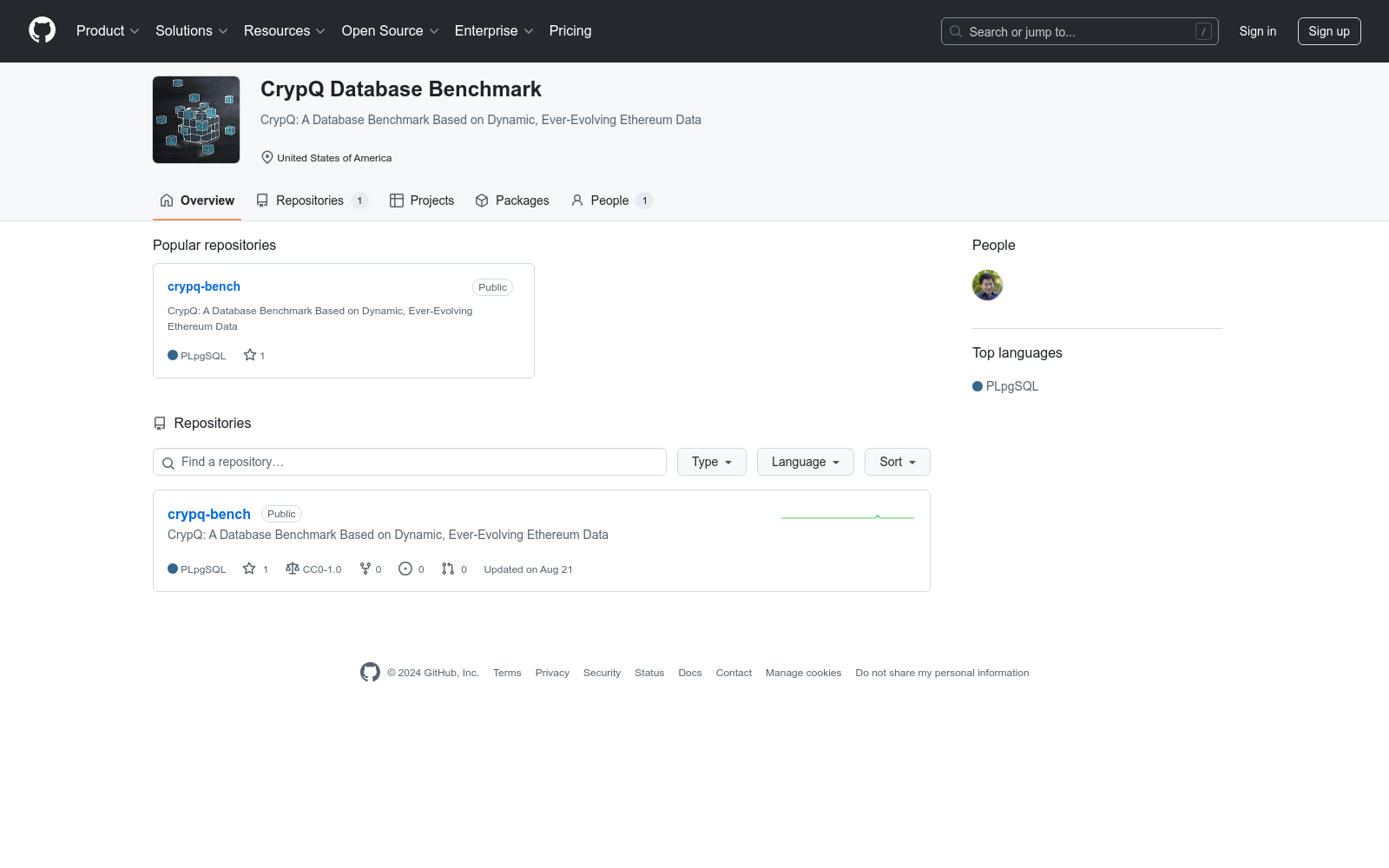Click the Top languages heading
Viewport: 1389px width, 868px height.
click(x=1017, y=353)
